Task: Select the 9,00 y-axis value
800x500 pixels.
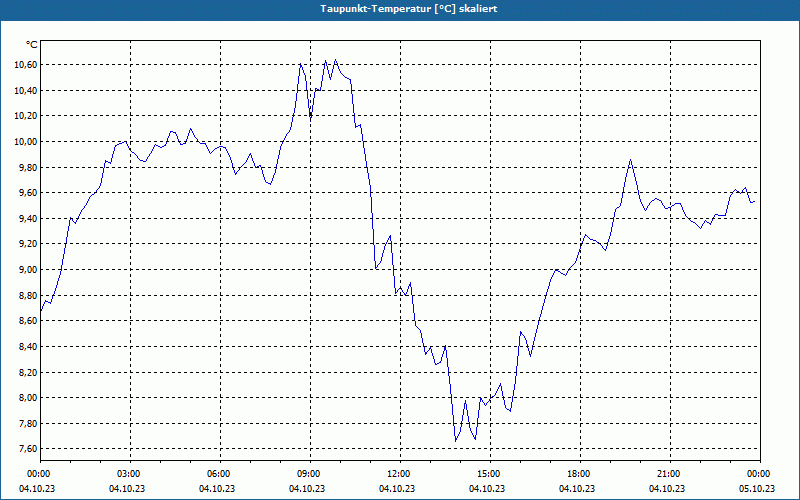Action: pos(28,269)
